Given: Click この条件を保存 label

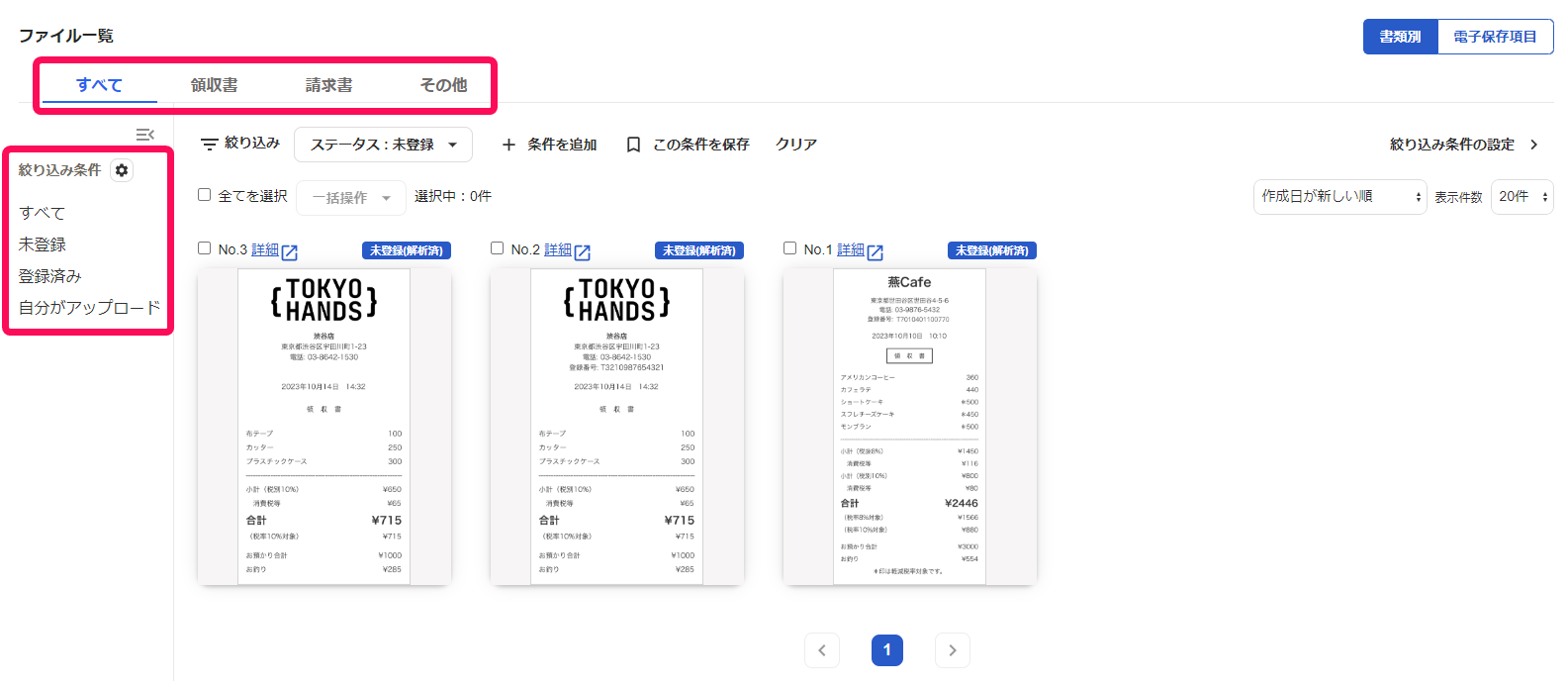Looking at the screenshot, I should tap(700, 145).
